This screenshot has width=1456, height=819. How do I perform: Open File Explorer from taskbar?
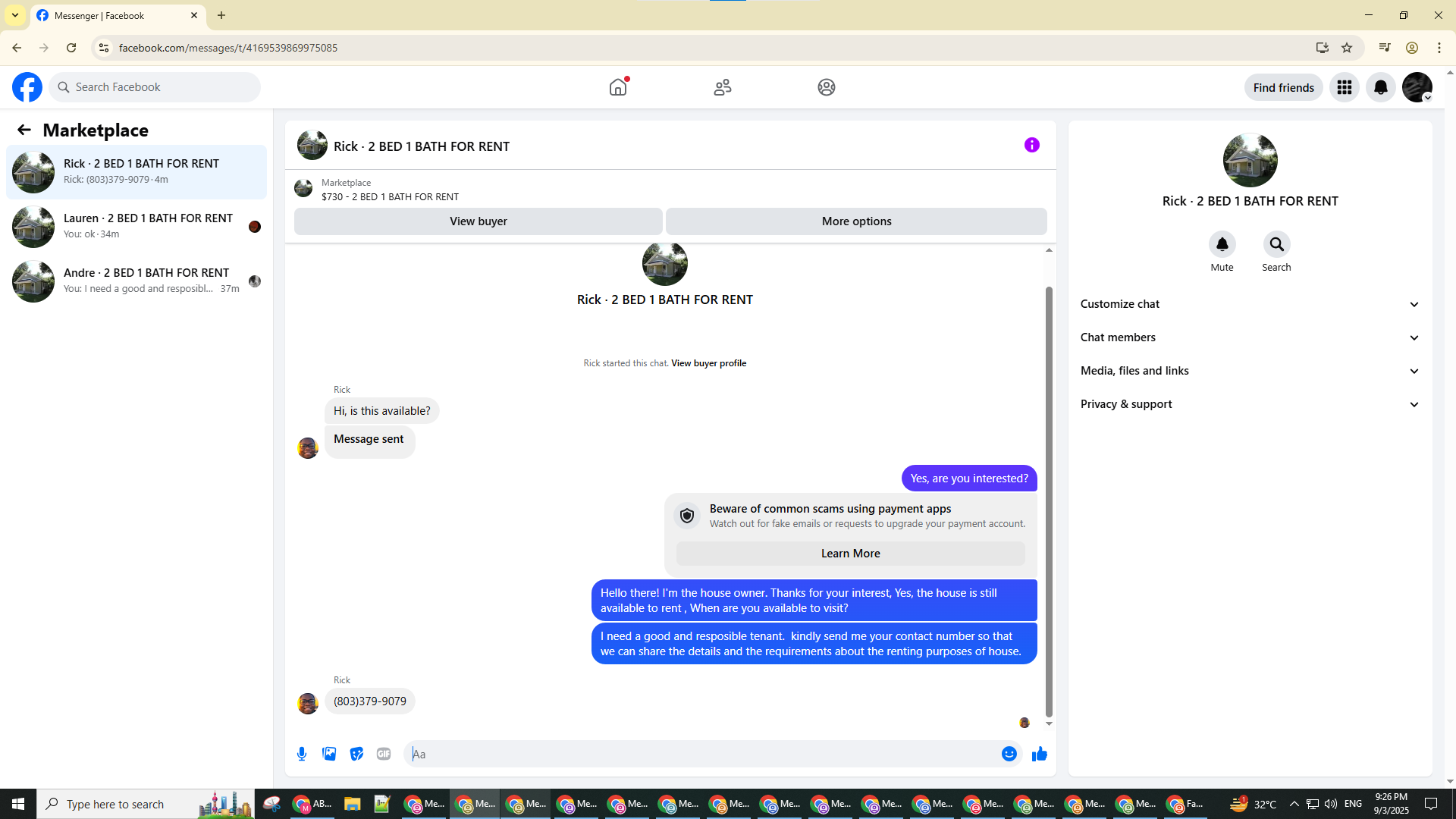(x=352, y=804)
